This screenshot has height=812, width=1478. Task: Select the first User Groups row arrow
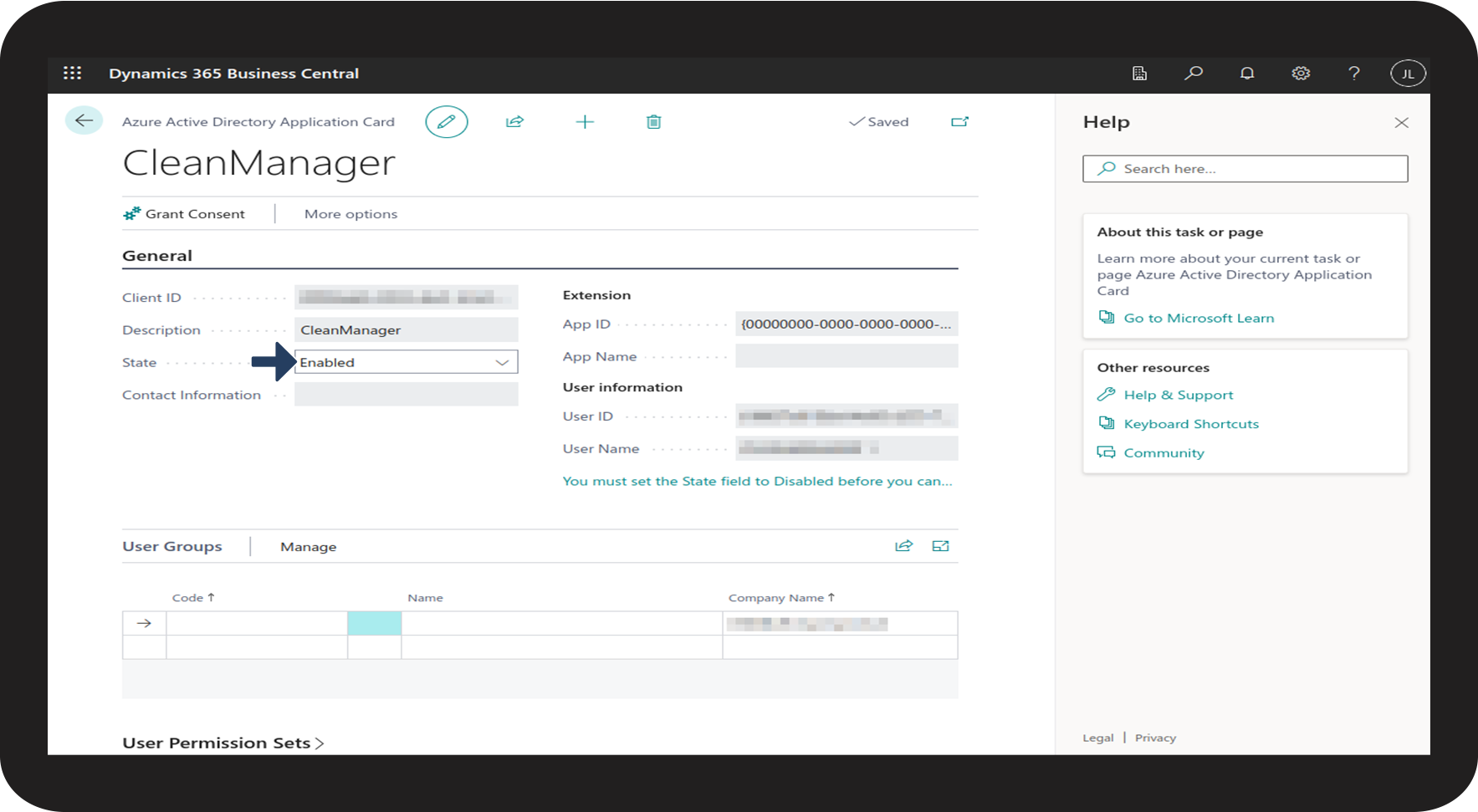pos(144,623)
